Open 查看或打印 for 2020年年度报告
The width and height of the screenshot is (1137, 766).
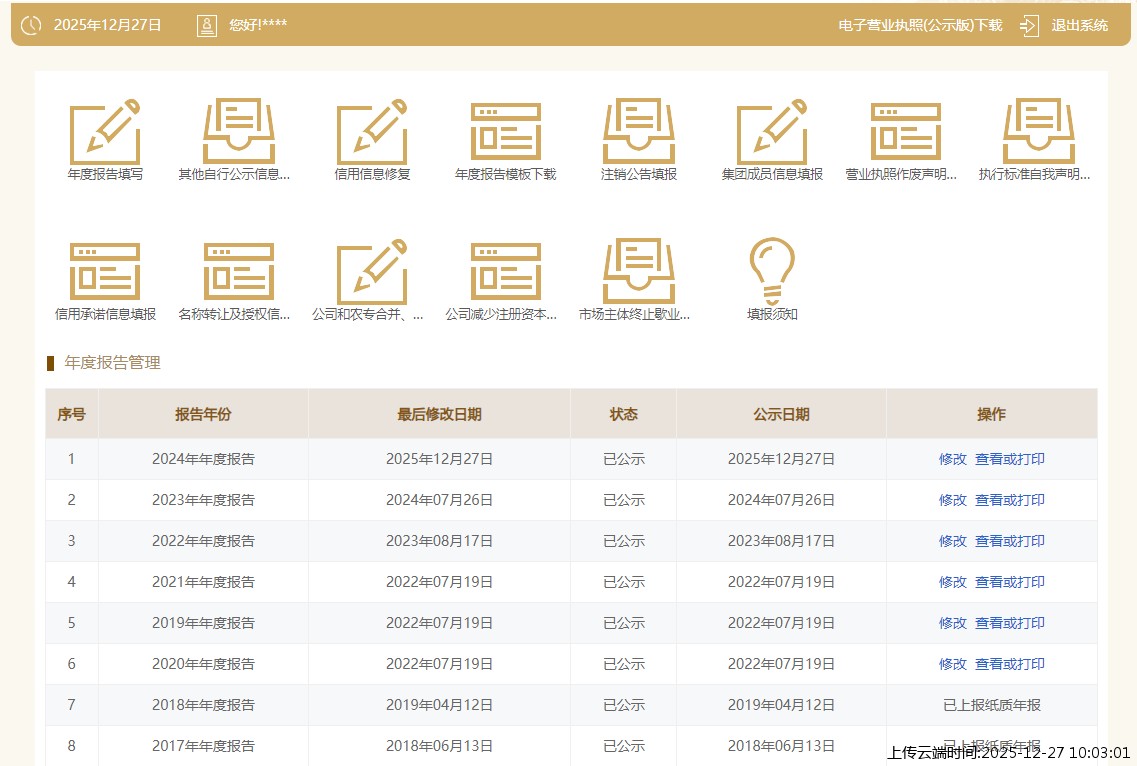coord(1010,664)
